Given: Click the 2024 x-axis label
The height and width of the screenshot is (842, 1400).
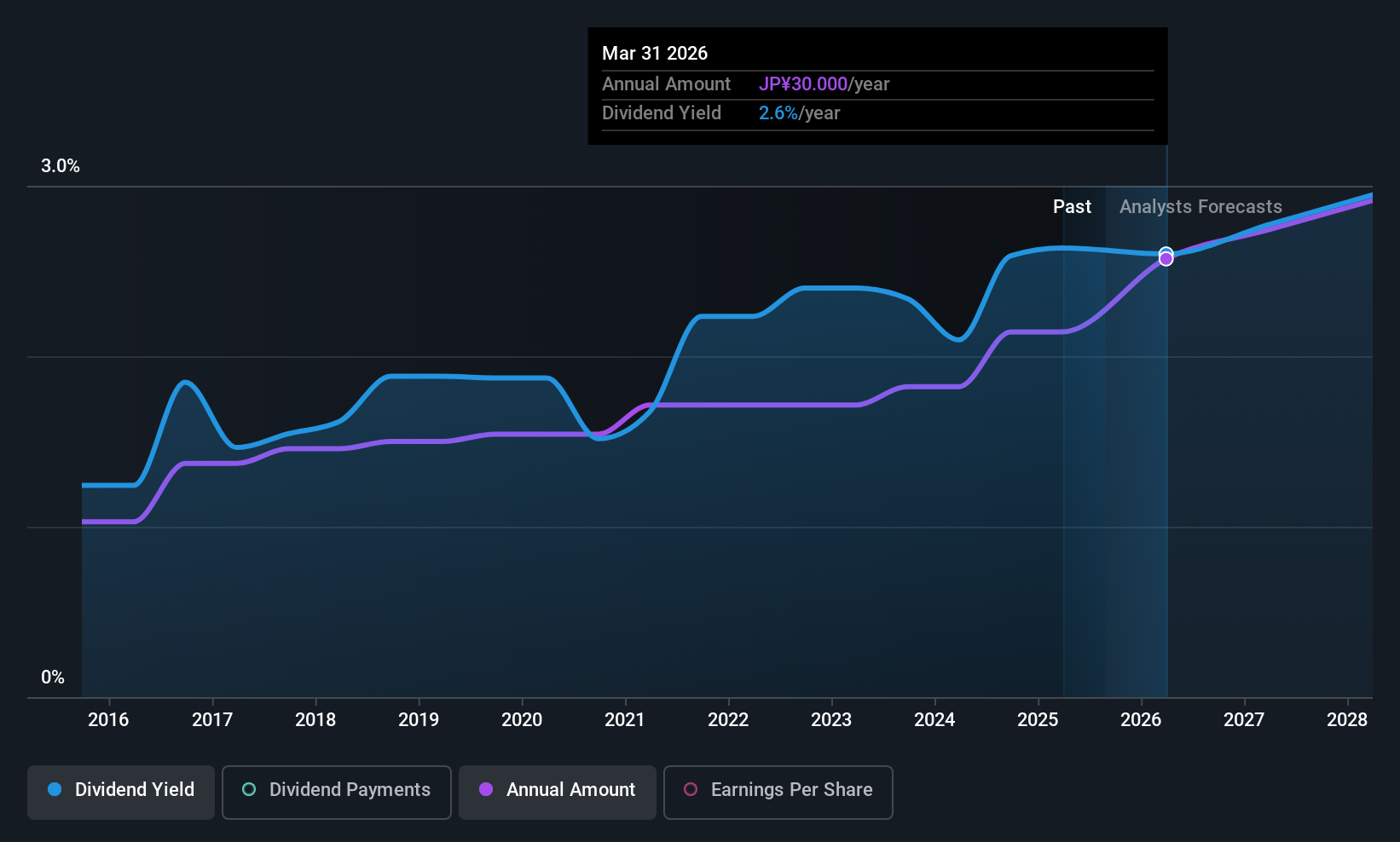Looking at the screenshot, I should pyautogui.click(x=934, y=720).
